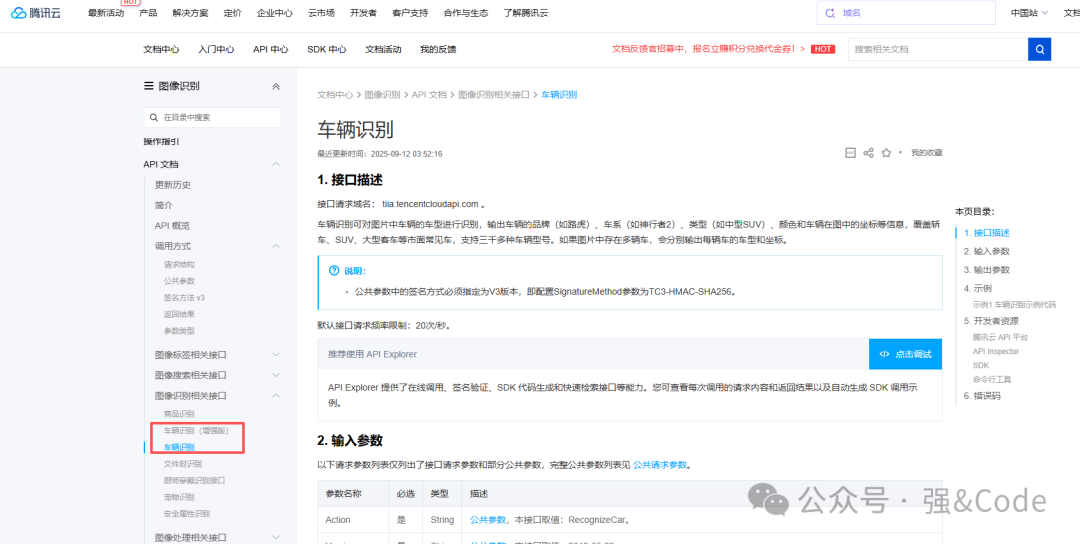Switch to the API 中心 tab
Viewport: 1080px width, 544px height.
click(271, 50)
